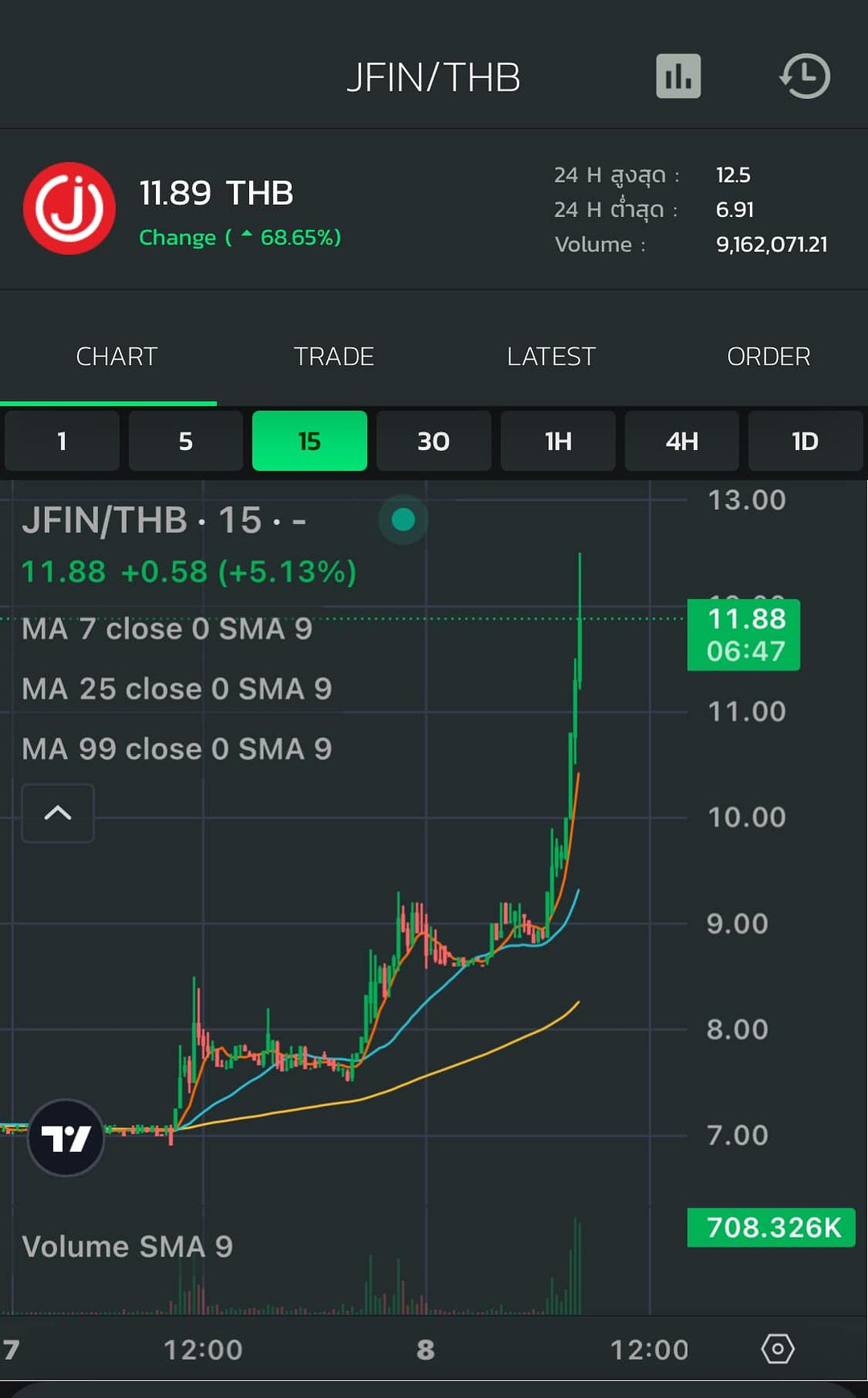
Task: Choose the 5 minute timeframe
Action: click(x=186, y=441)
